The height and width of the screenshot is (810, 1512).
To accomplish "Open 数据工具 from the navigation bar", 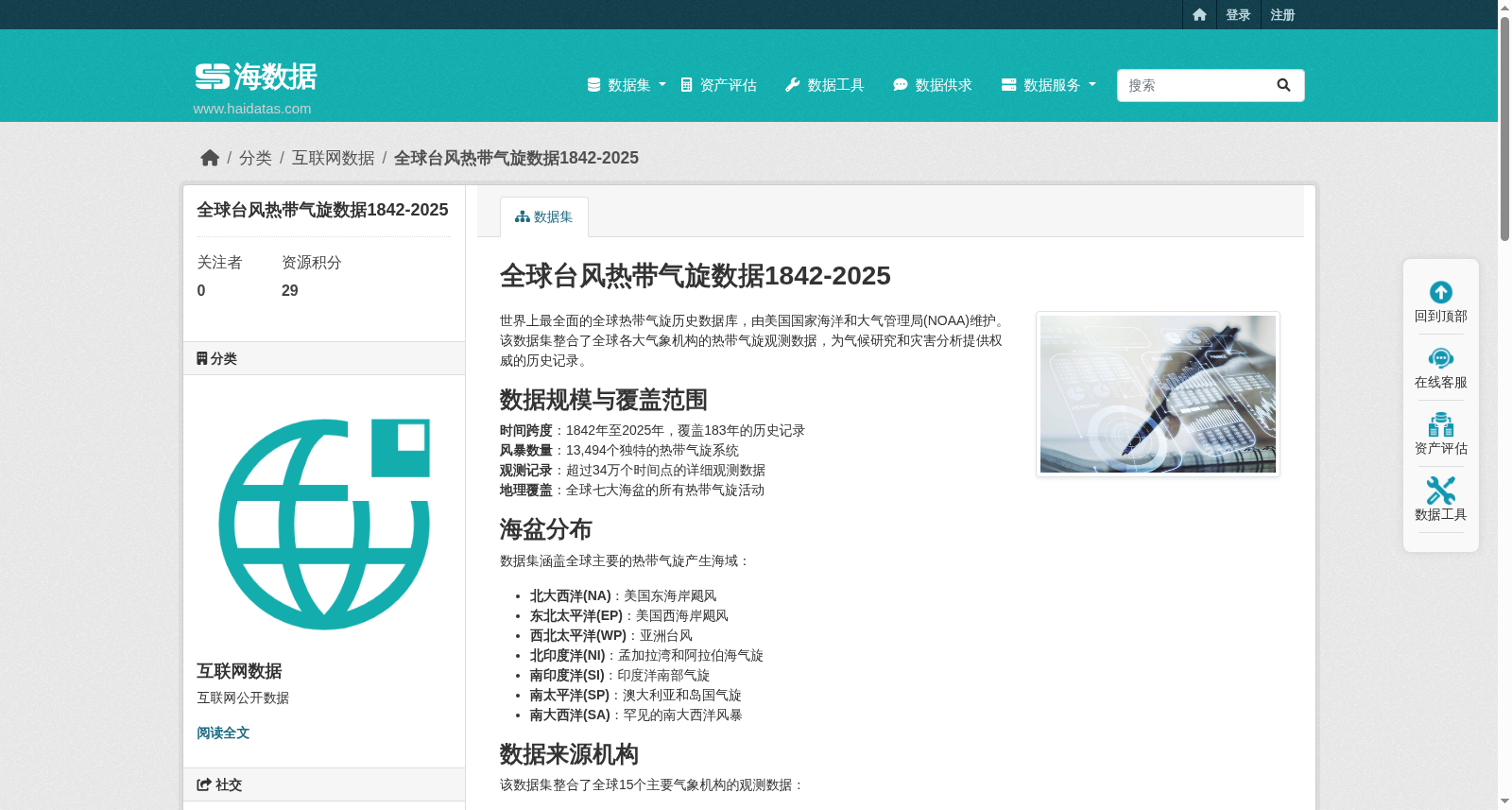I will point(825,85).
